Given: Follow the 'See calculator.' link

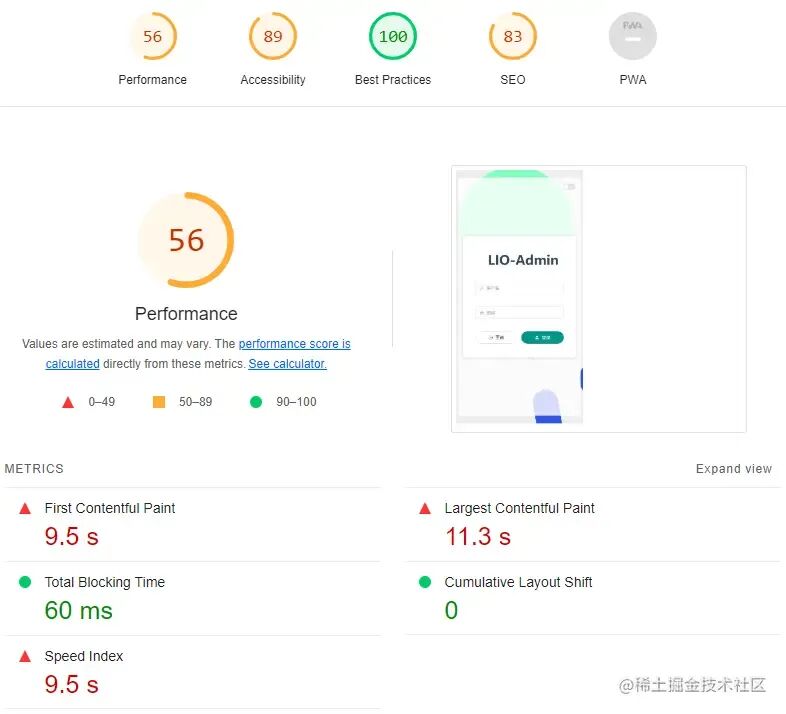Looking at the screenshot, I should point(287,364).
